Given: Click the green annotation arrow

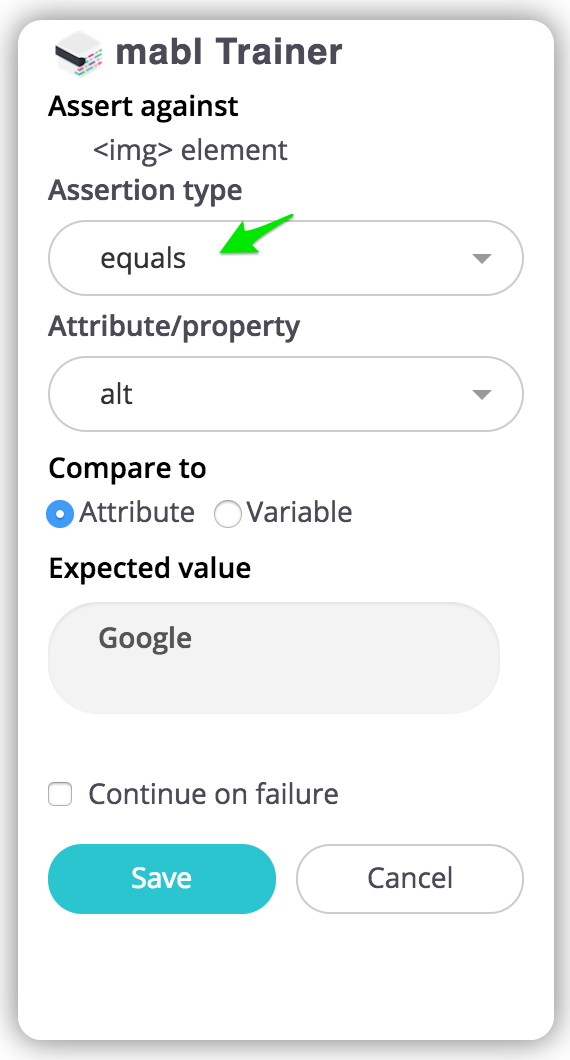Looking at the screenshot, I should click(256, 235).
